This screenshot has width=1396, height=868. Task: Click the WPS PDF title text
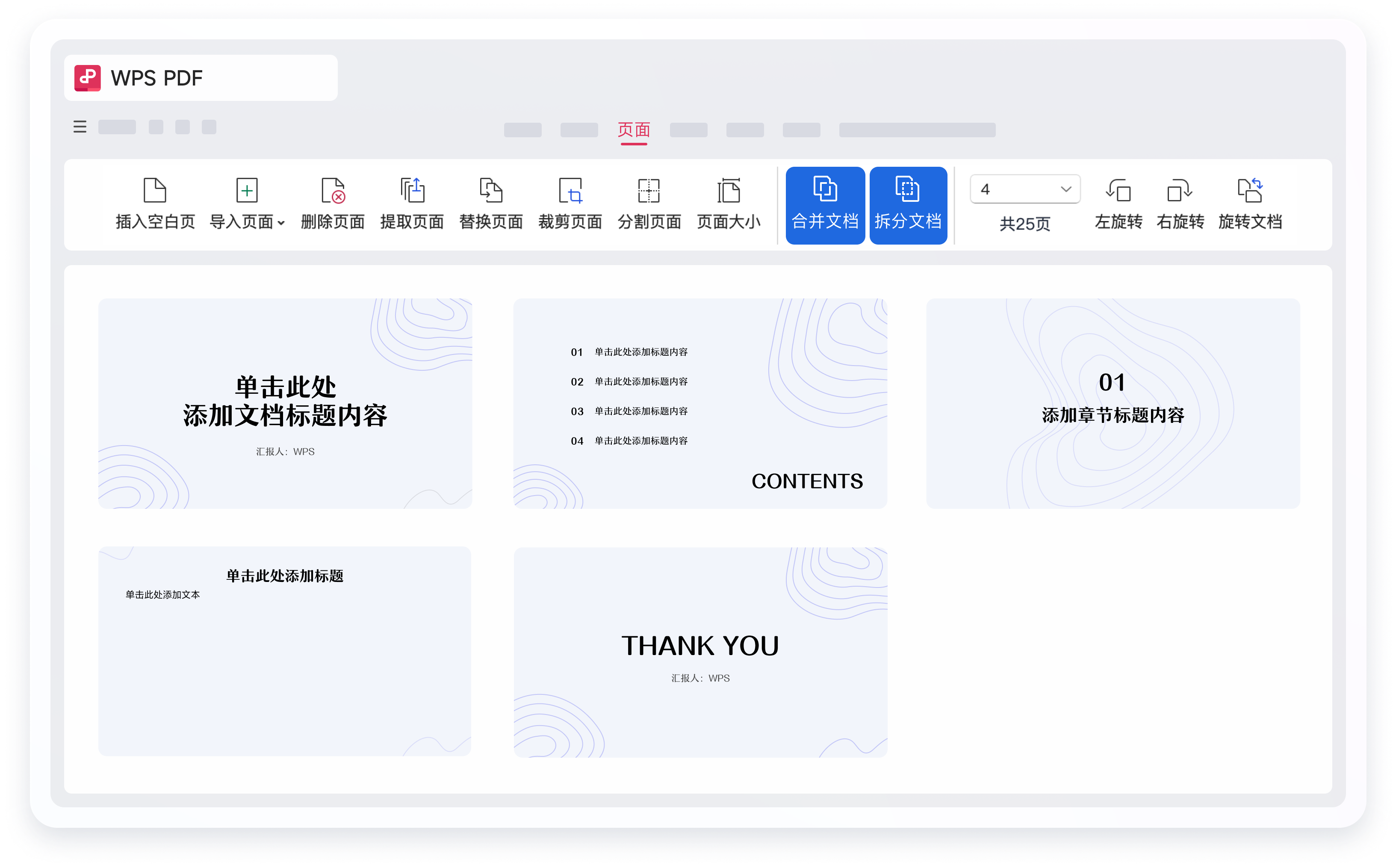(x=157, y=78)
